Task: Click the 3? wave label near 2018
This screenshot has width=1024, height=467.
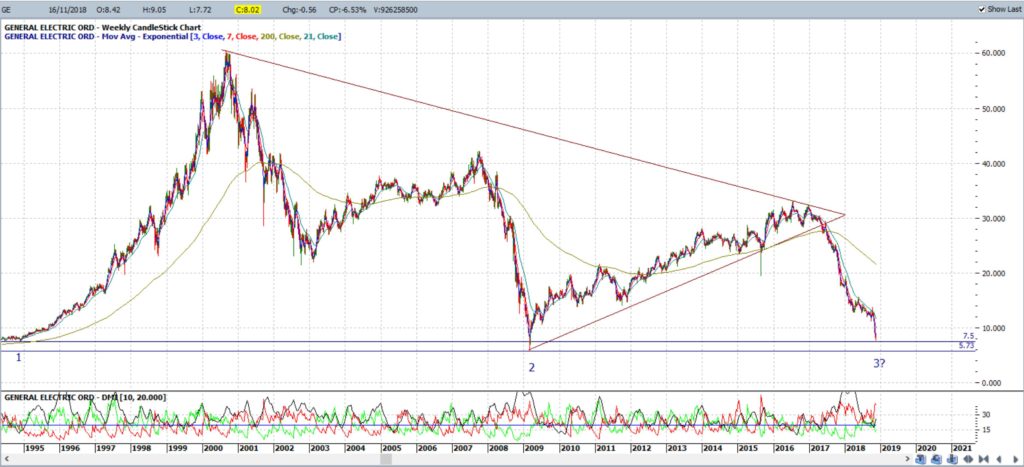Action: pyautogui.click(x=879, y=363)
